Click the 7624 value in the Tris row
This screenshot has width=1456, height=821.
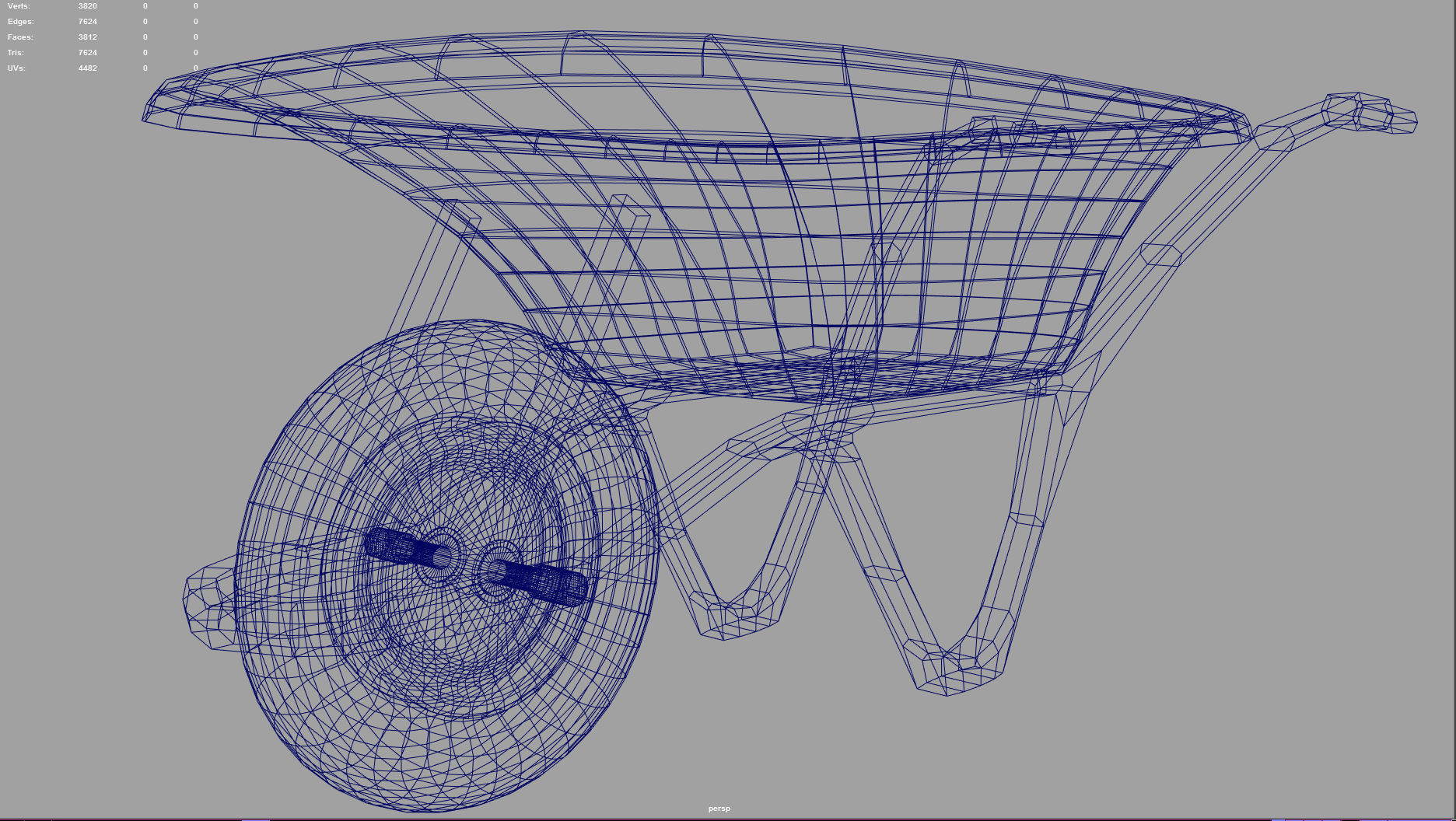[x=88, y=53]
